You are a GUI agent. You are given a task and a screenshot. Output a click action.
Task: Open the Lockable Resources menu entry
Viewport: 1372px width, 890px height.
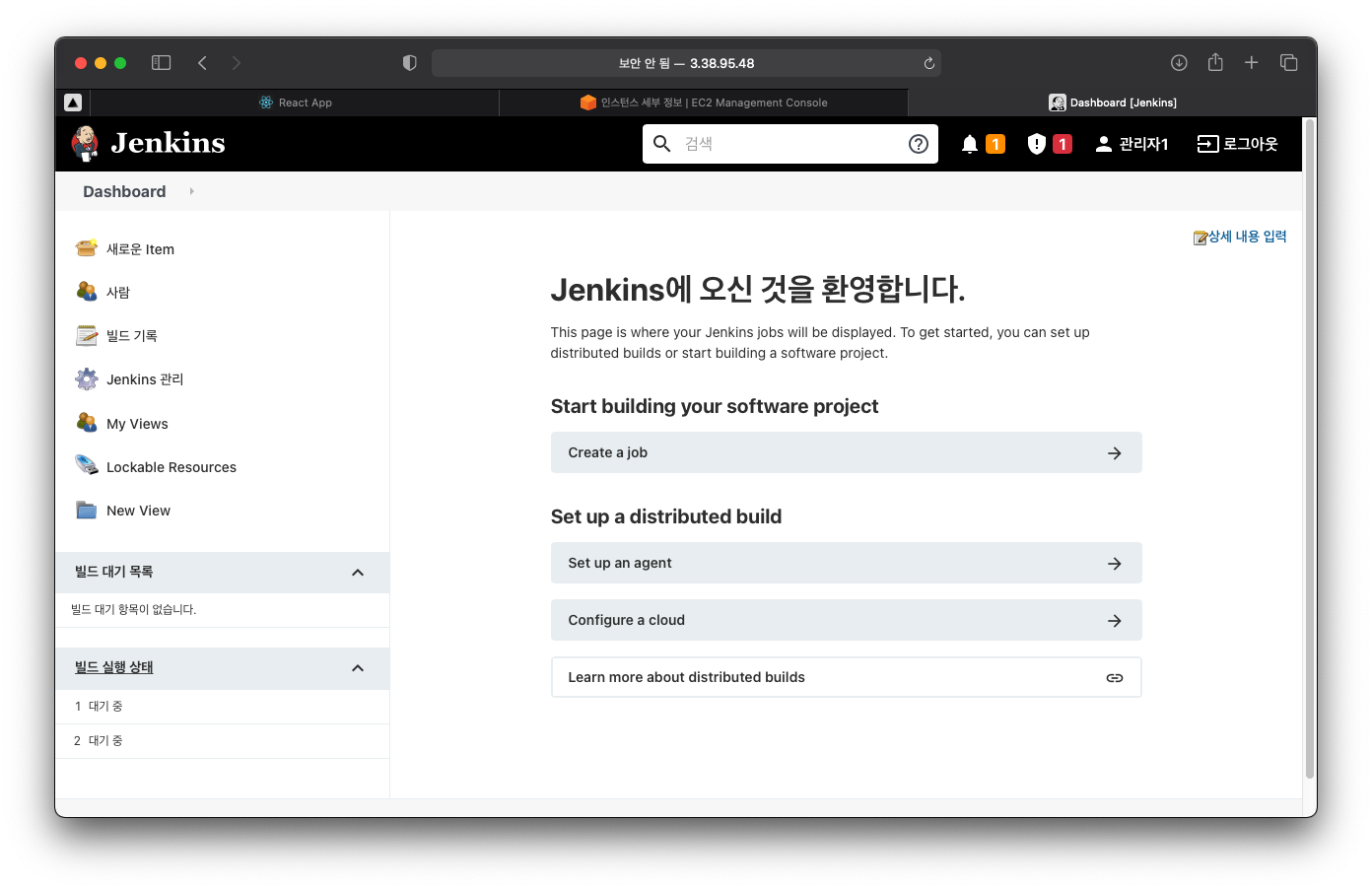pyautogui.click(x=171, y=467)
